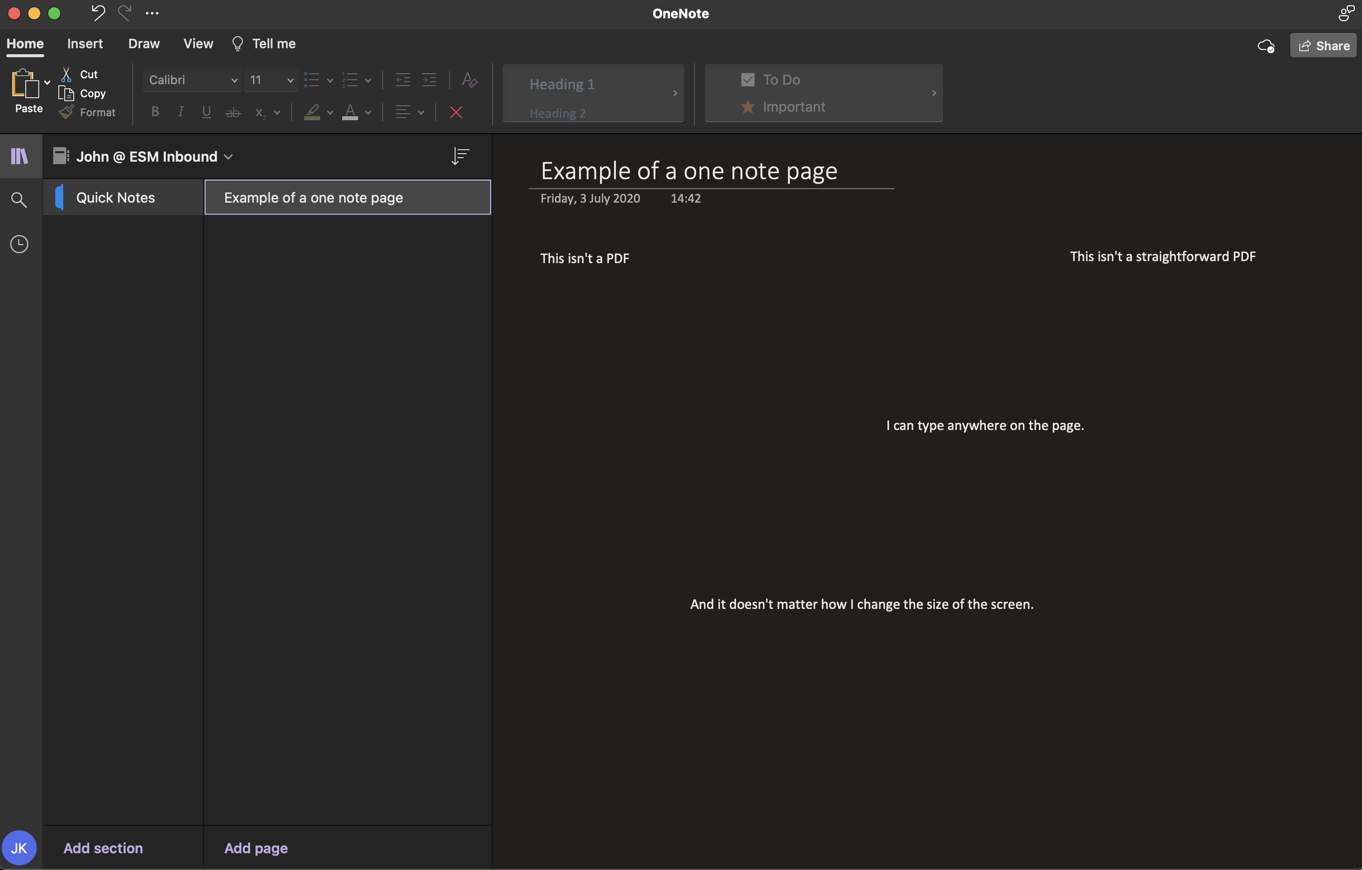
Task: Click the sort pages icon
Action: pyautogui.click(x=460, y=157)
